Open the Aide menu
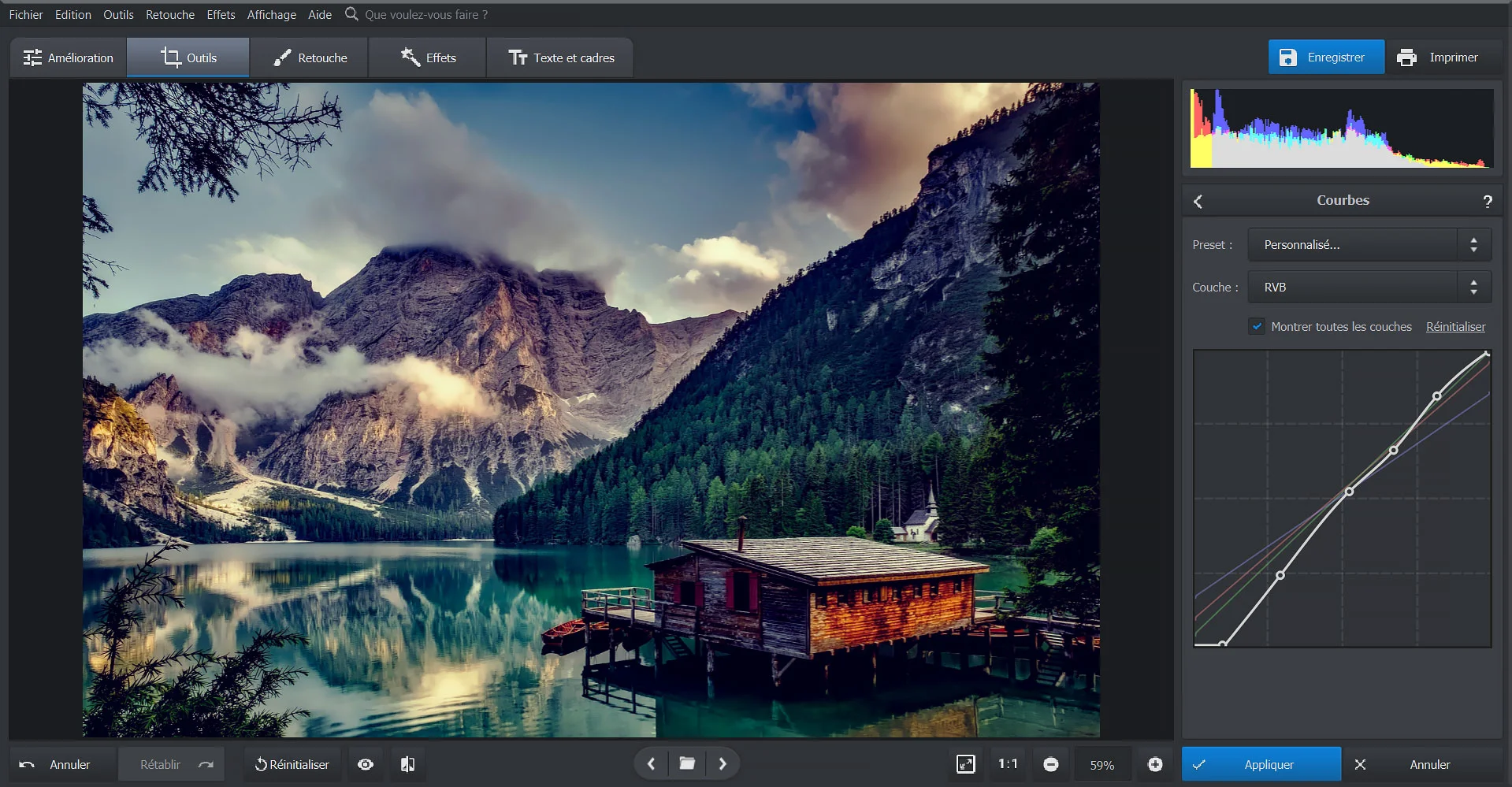 pos(320,14)
